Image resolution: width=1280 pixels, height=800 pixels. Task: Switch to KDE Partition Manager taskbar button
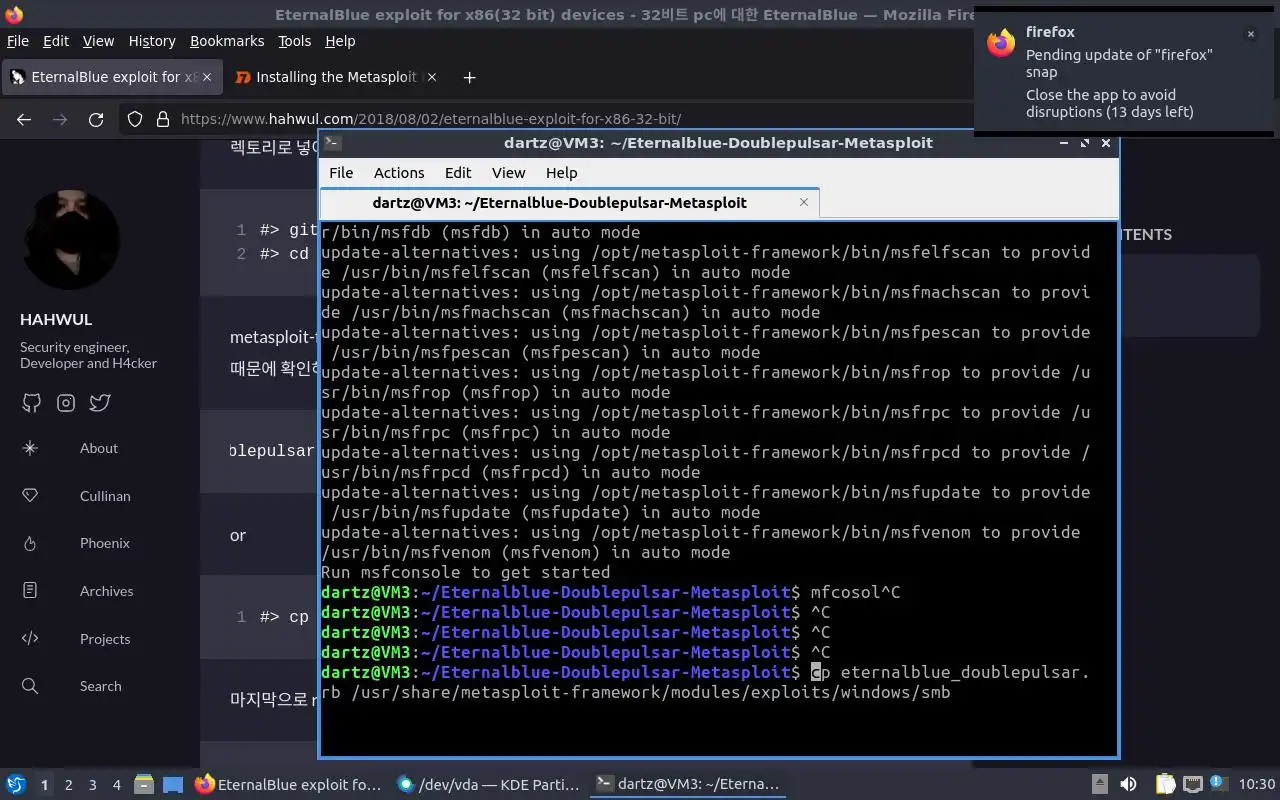488,785
